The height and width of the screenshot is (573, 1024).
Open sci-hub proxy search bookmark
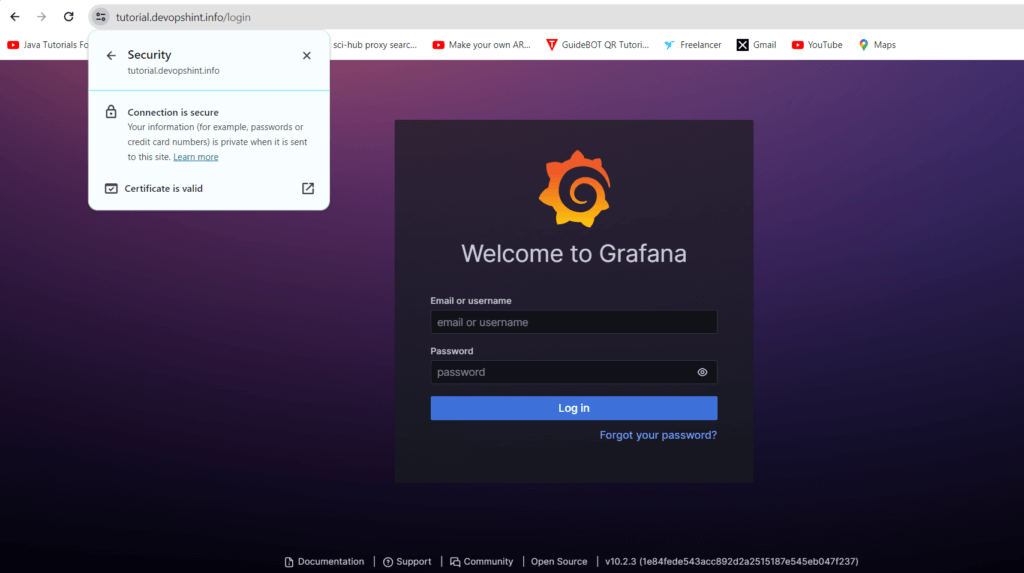[374, 45]
